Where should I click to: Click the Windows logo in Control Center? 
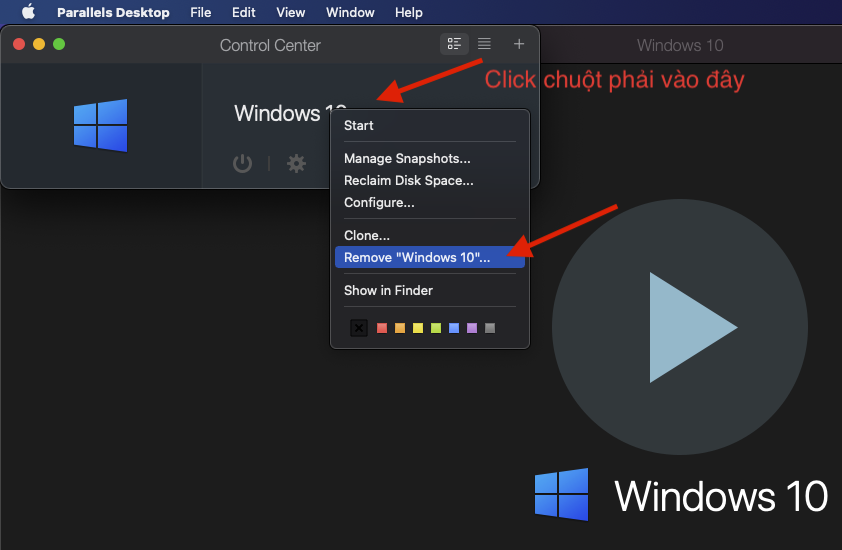[101, 126]
